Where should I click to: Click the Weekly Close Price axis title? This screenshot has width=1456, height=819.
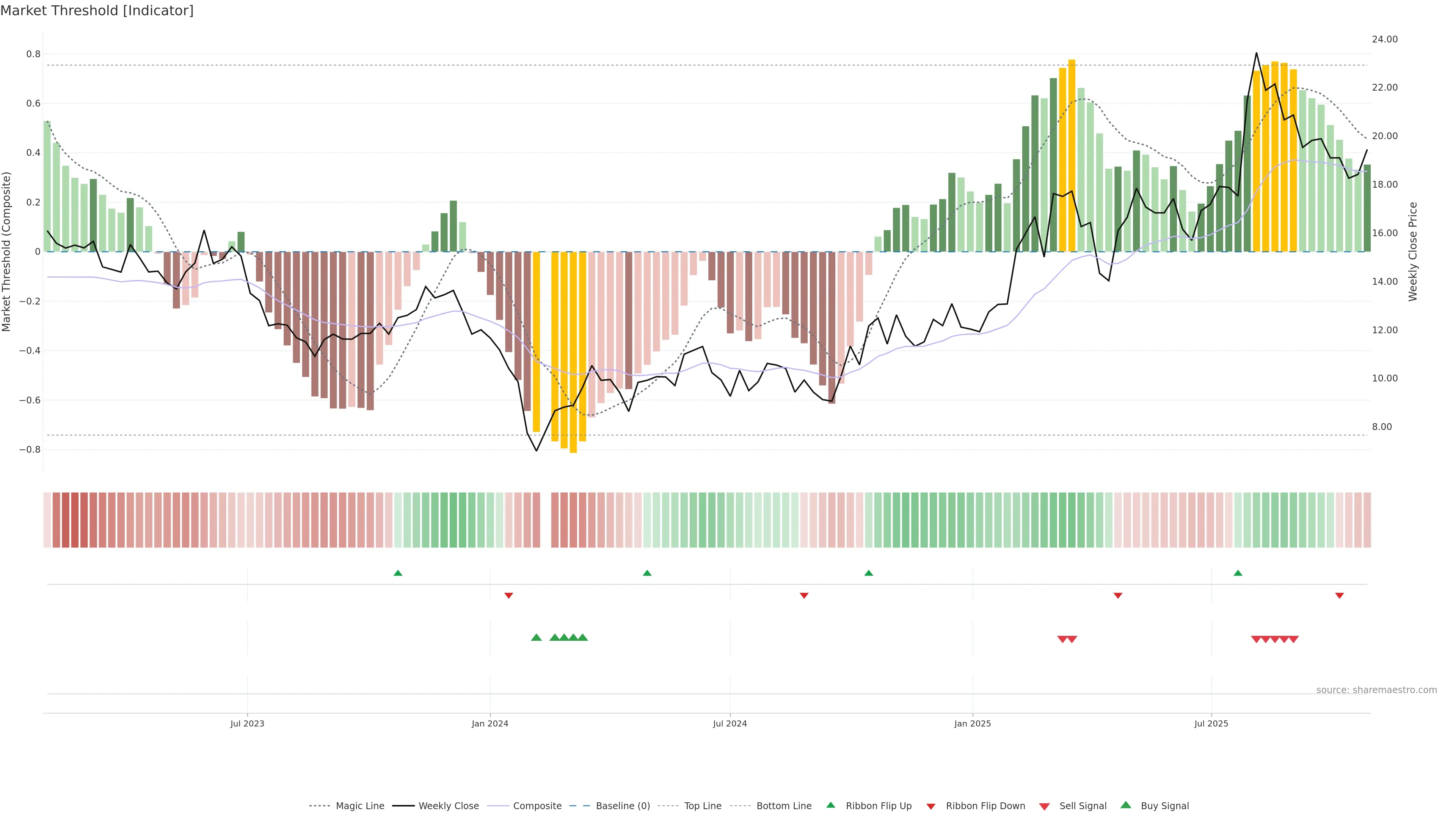(x=1413, y=251)
